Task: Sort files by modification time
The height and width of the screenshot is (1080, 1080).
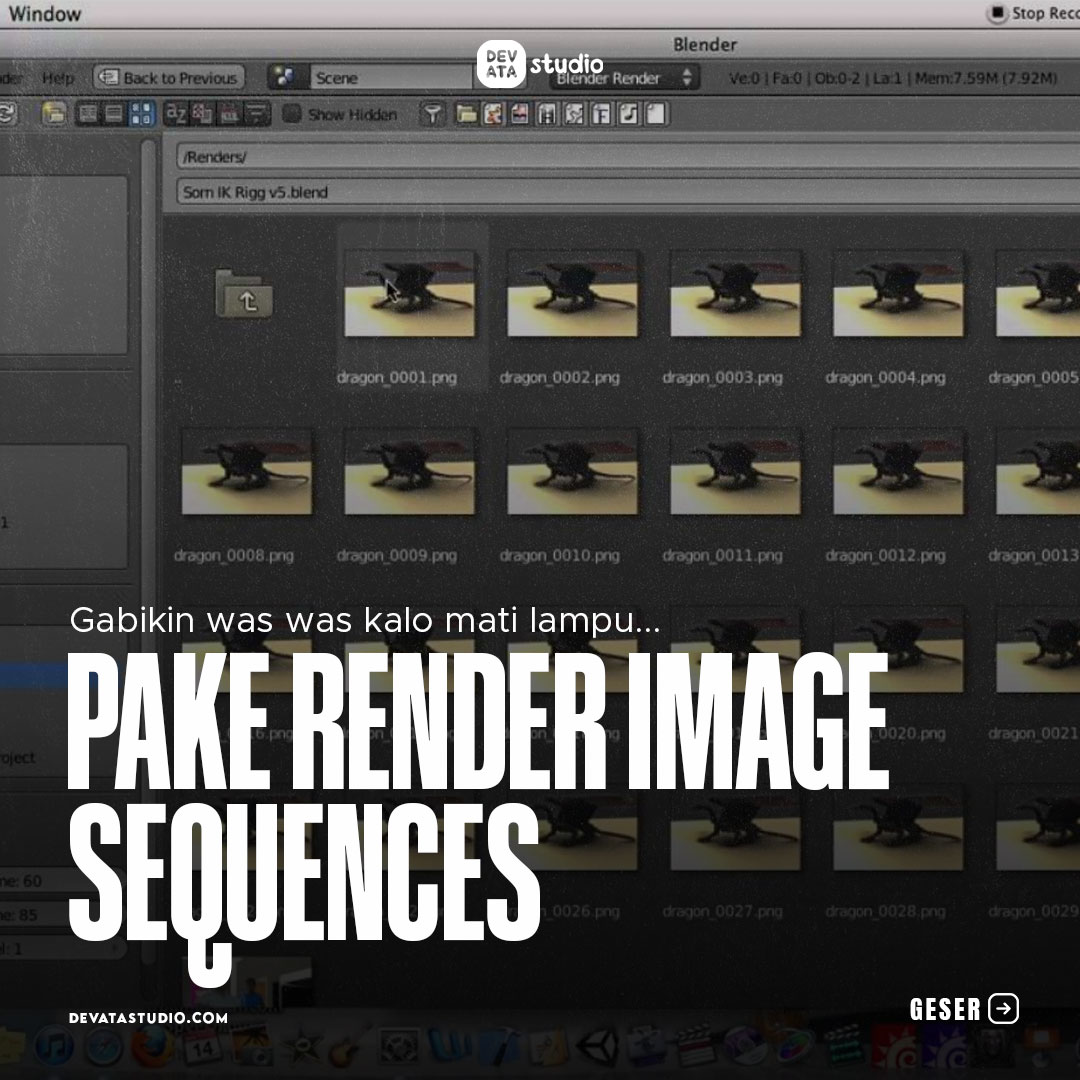Action: [229, 114]
